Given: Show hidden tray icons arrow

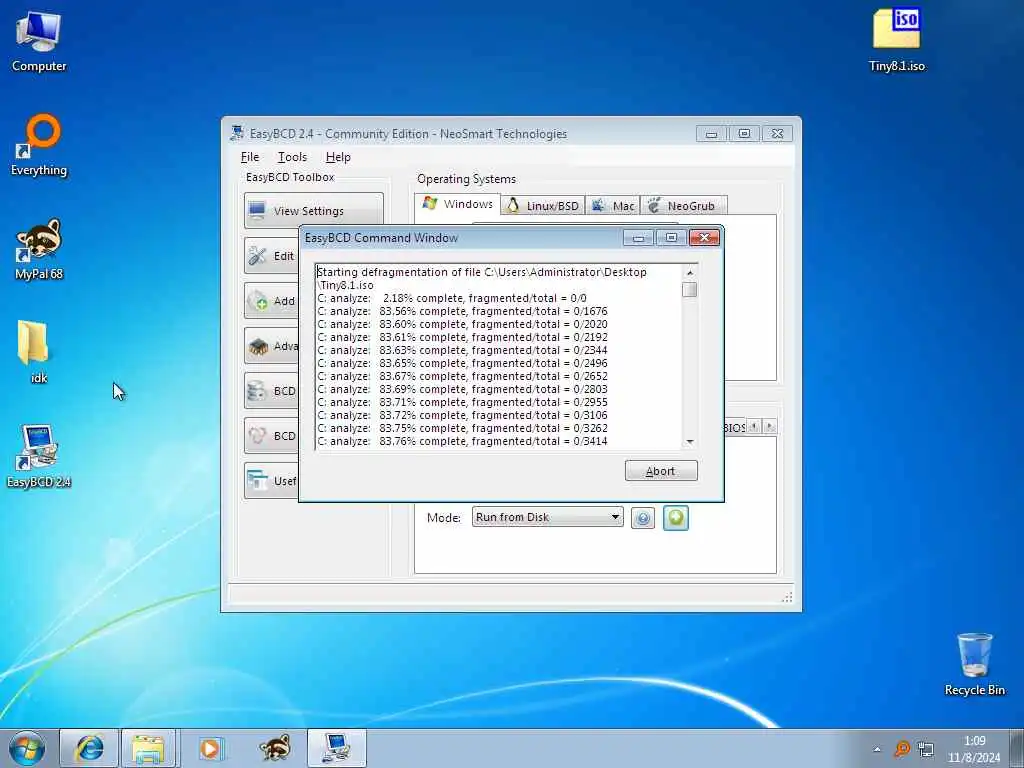Looking at the screenshot, I should (x=877, y=749).
